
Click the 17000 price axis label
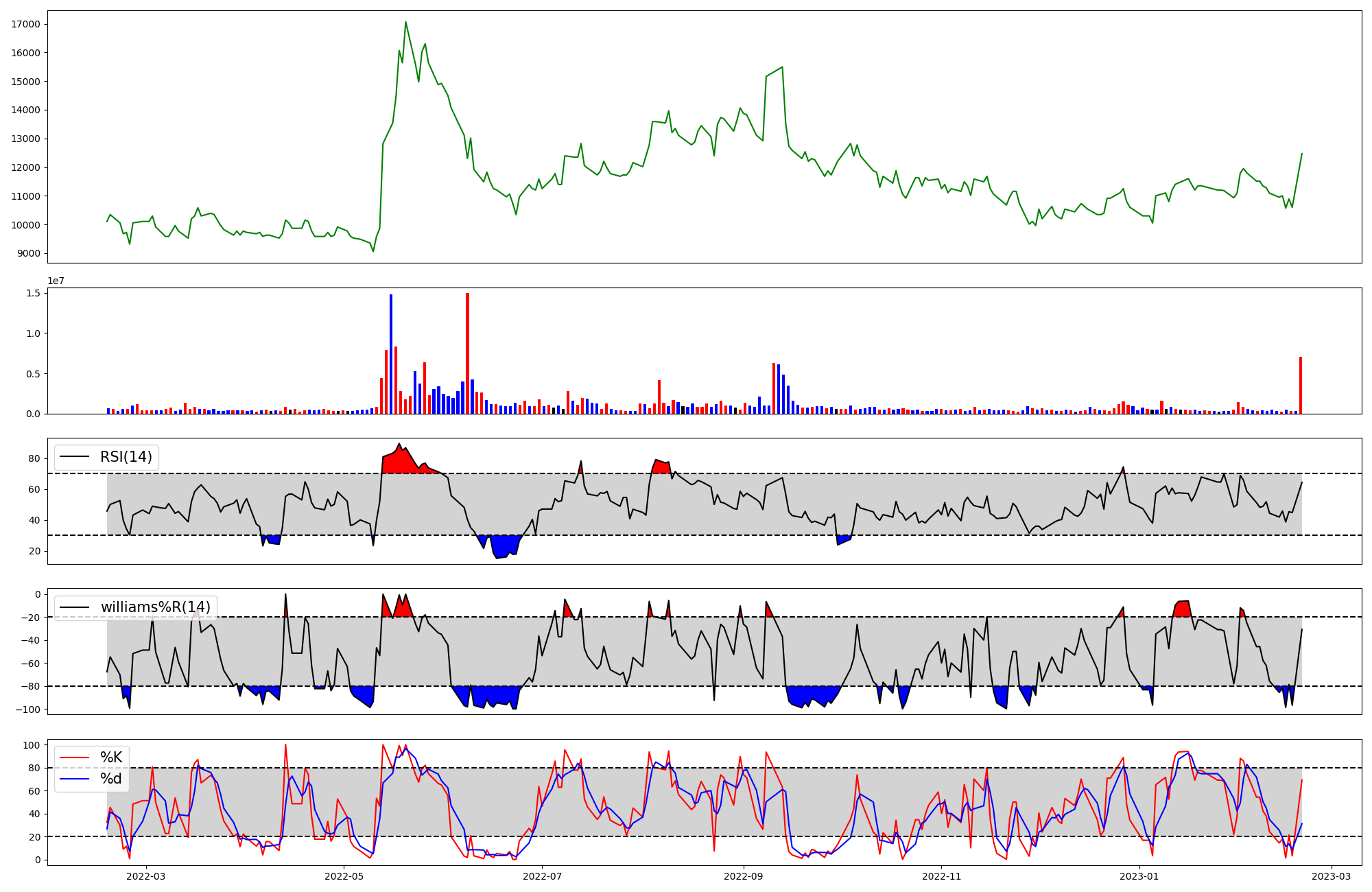(x=27, y=25)
